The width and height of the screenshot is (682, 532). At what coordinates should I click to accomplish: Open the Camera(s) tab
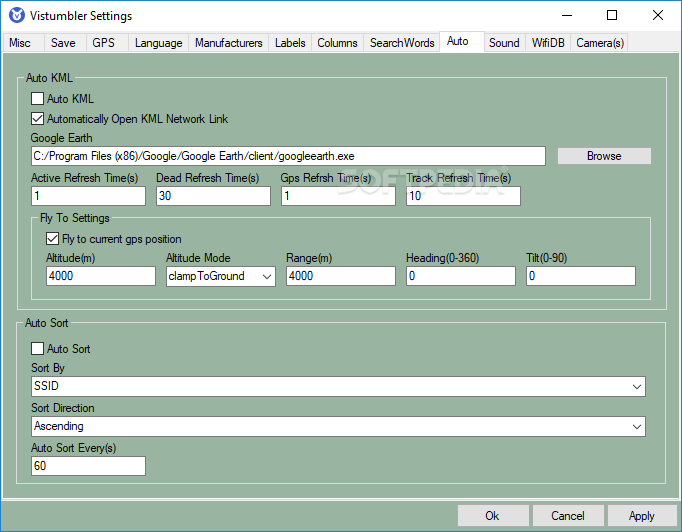tap(599, 43)
